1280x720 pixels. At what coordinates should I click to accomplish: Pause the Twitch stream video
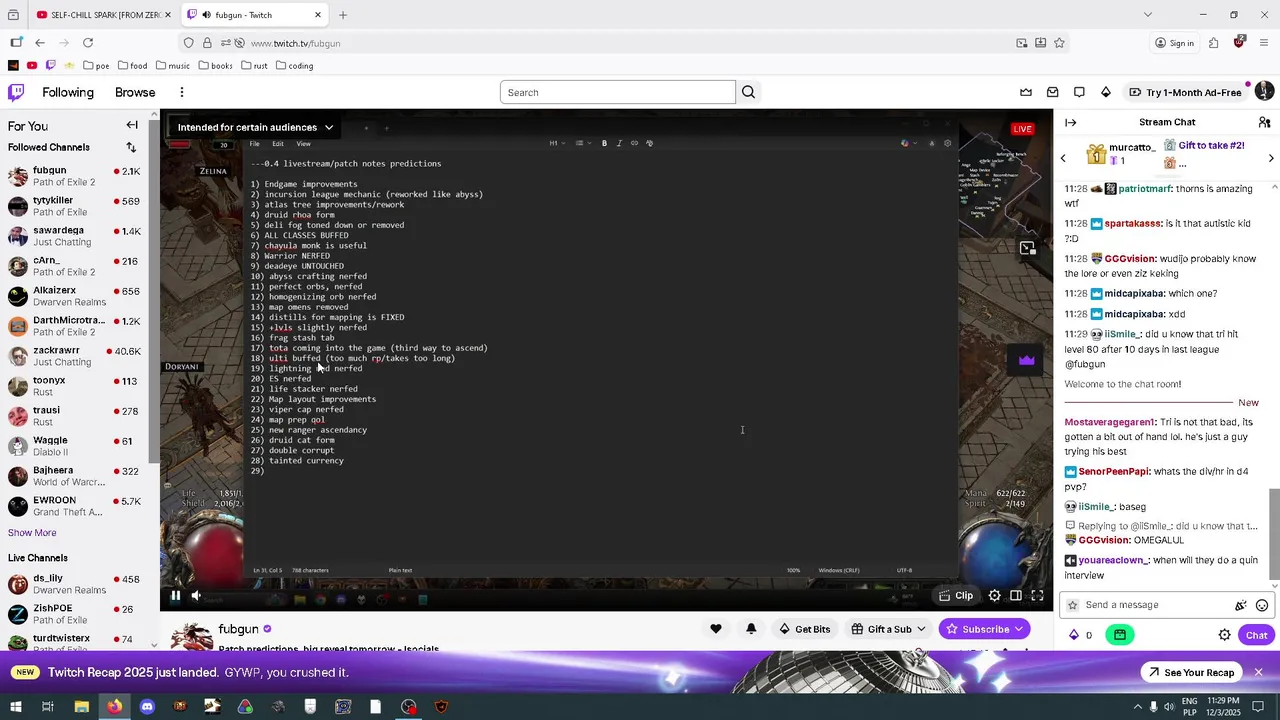[x=175, y=596]
